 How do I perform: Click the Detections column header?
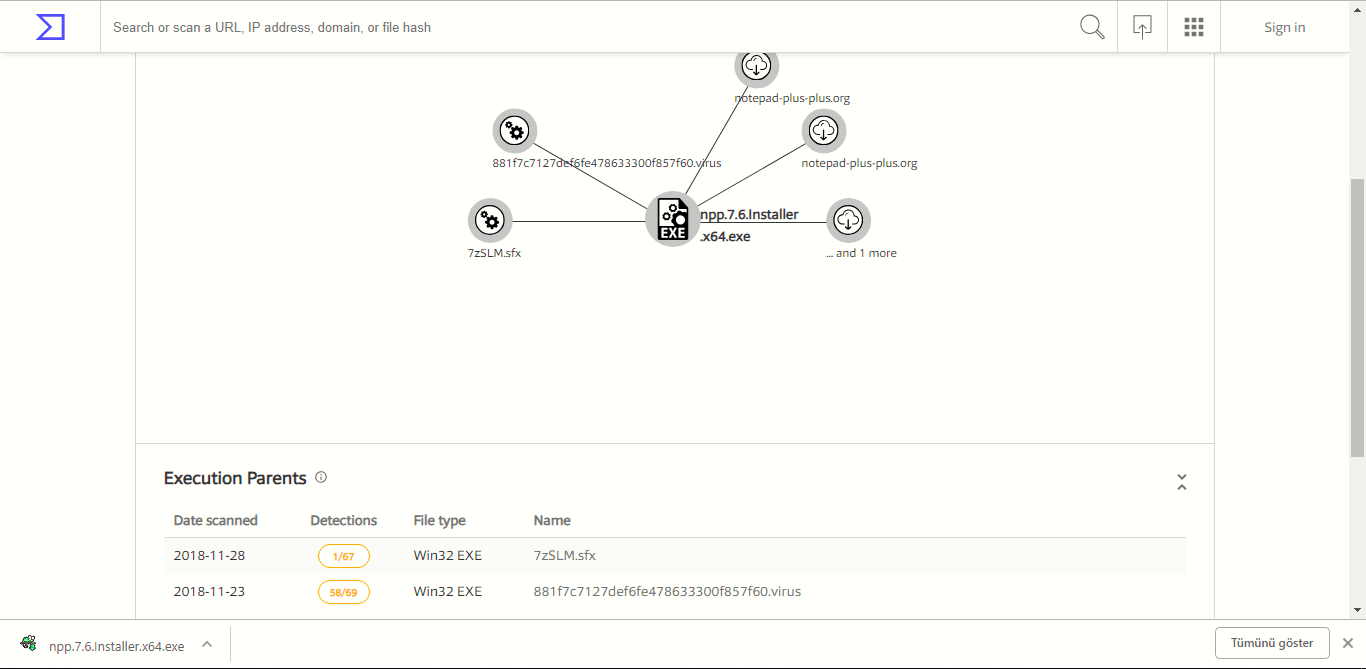click(x=344, y=520)
